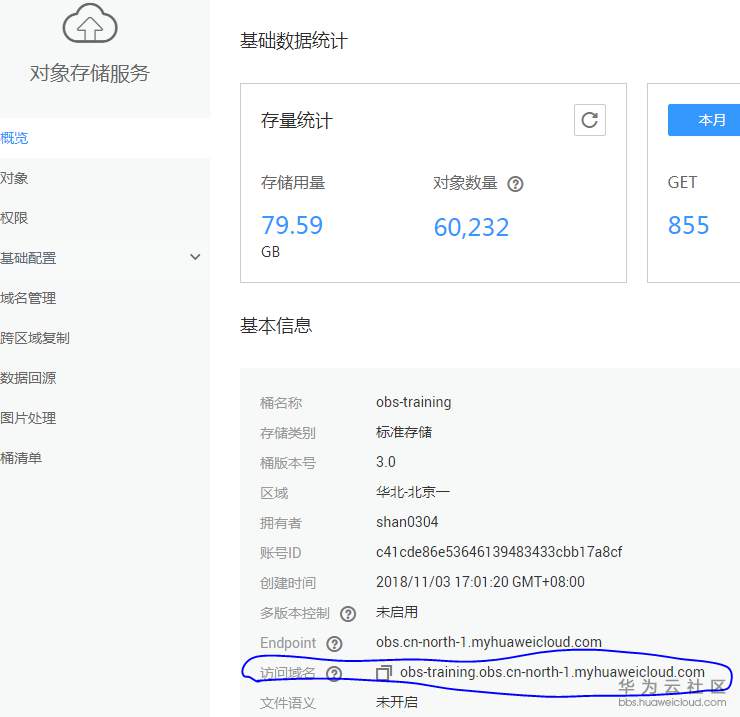Click the 基础数据统计 heading
This screenshot has height=717, width=740.
coord(294,41)
